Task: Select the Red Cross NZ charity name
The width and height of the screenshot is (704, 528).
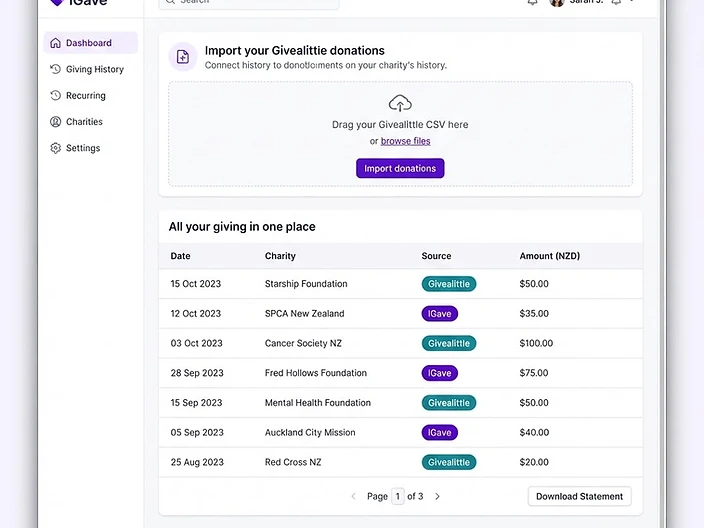Action: pyautogui.click(x=293, y=462)
